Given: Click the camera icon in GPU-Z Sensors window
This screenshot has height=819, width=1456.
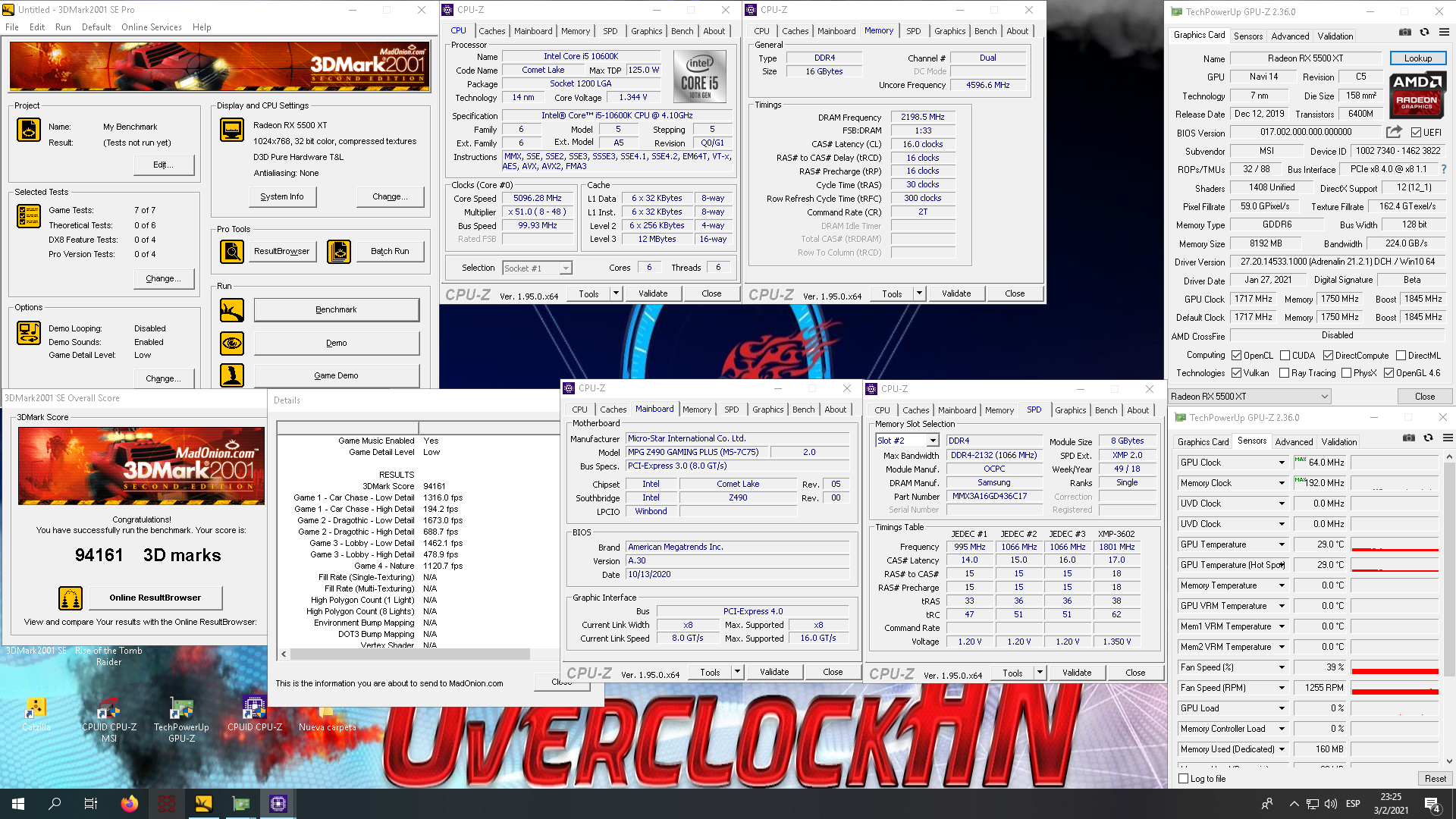Looking at the screenshot, I should point(1409,438).
